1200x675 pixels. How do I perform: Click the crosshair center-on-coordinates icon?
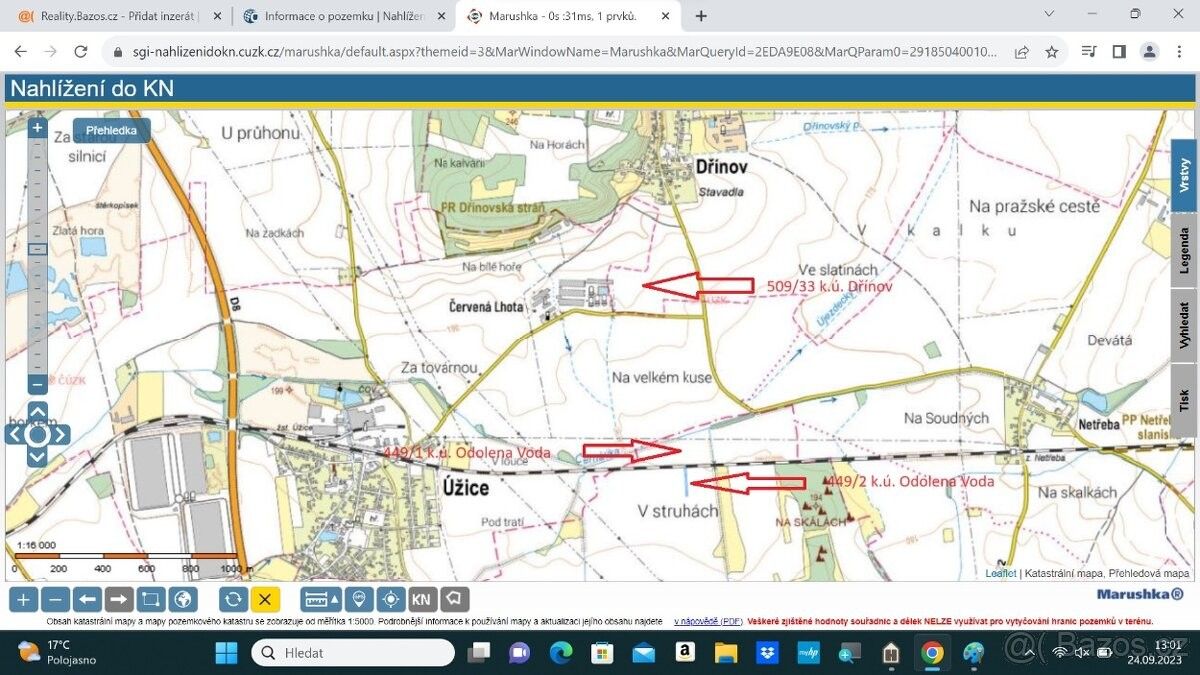point(391,599)
